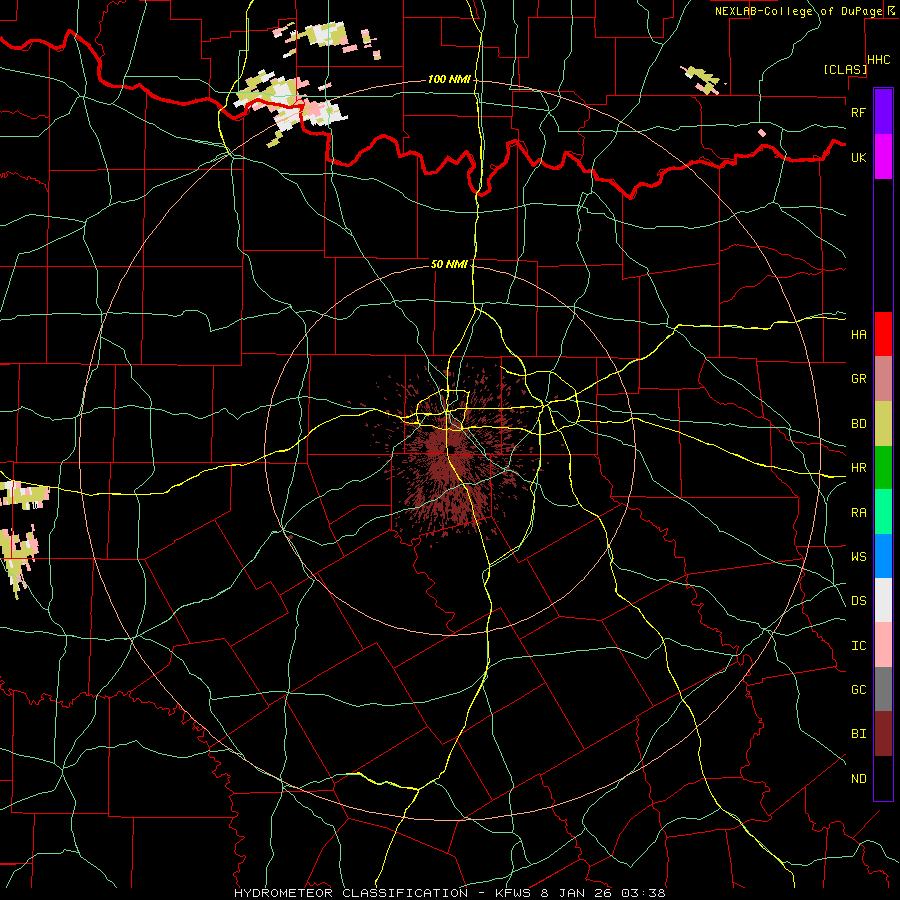Click the brown BI legend swatch
The width and height of the screenshot is (900, 900).
tap(883, 734)
